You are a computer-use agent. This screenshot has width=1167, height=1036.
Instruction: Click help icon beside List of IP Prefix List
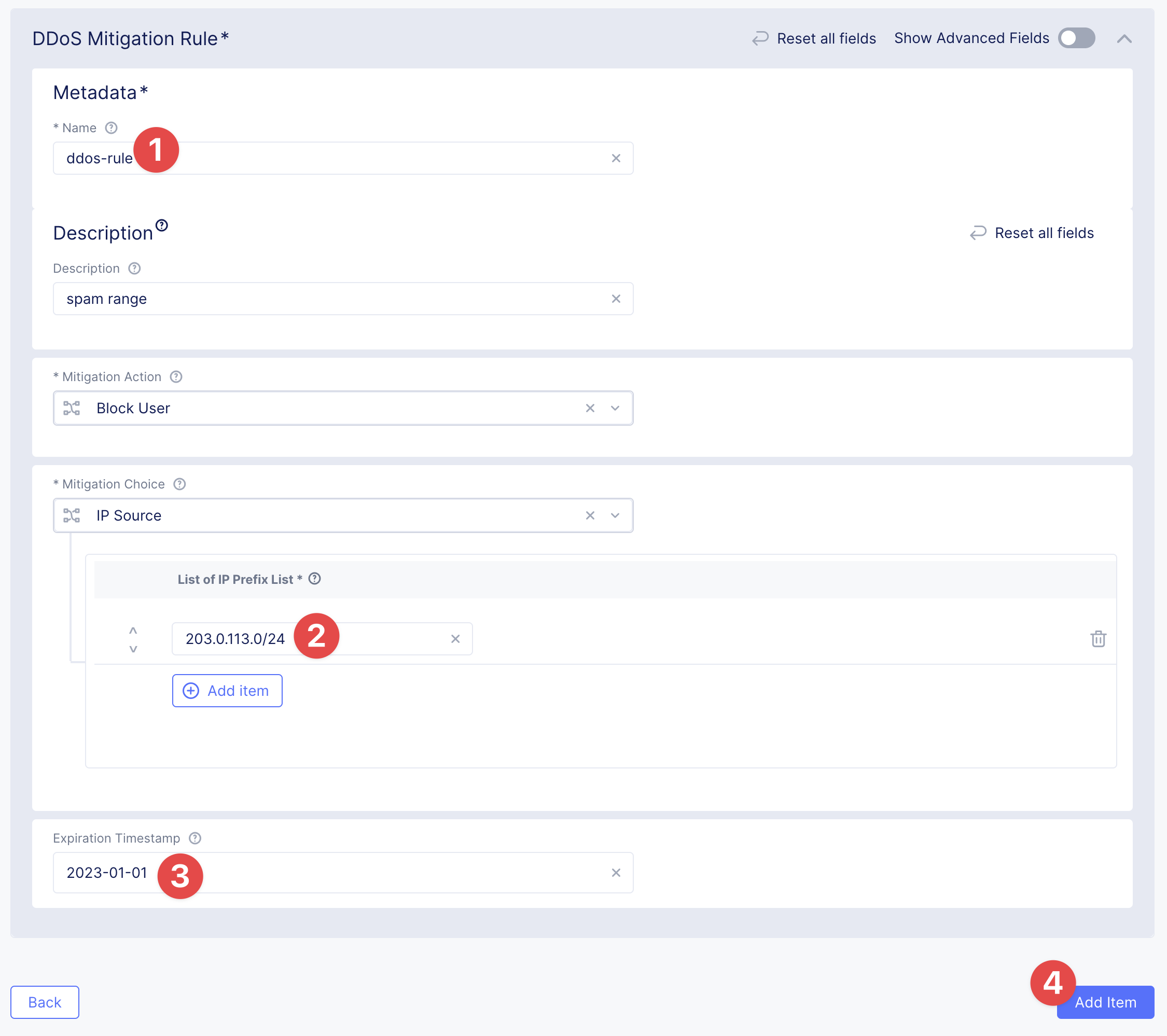[315, 579]
